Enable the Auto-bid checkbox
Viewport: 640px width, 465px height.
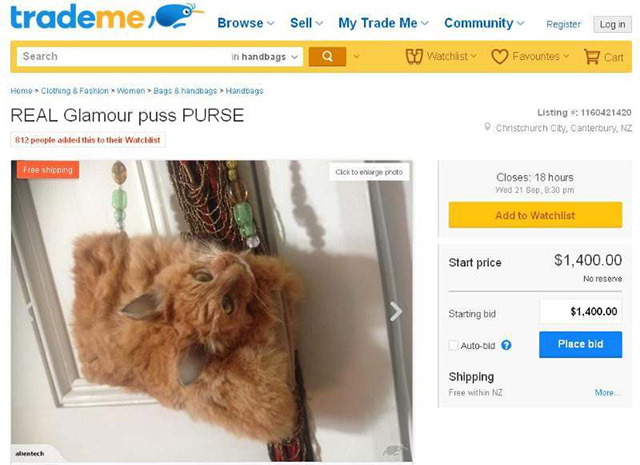(x=453, y=345)
